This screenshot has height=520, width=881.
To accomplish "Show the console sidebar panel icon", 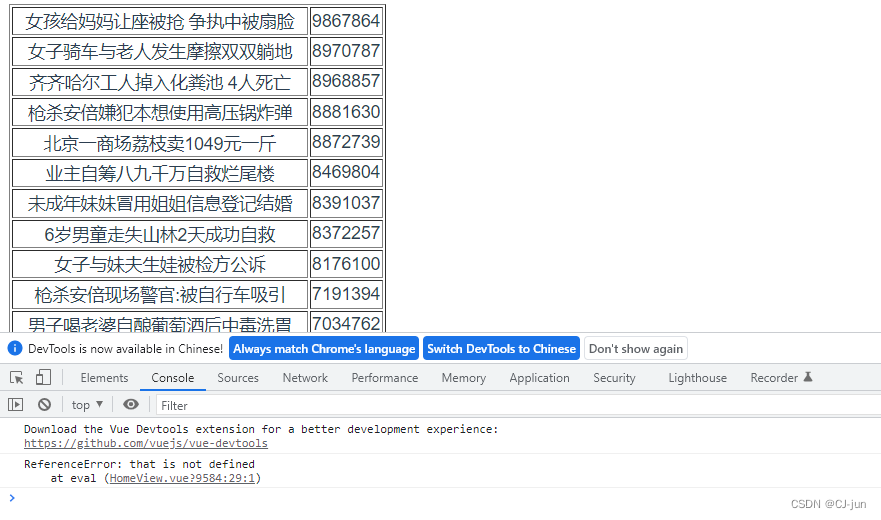I will pos(16,404).
